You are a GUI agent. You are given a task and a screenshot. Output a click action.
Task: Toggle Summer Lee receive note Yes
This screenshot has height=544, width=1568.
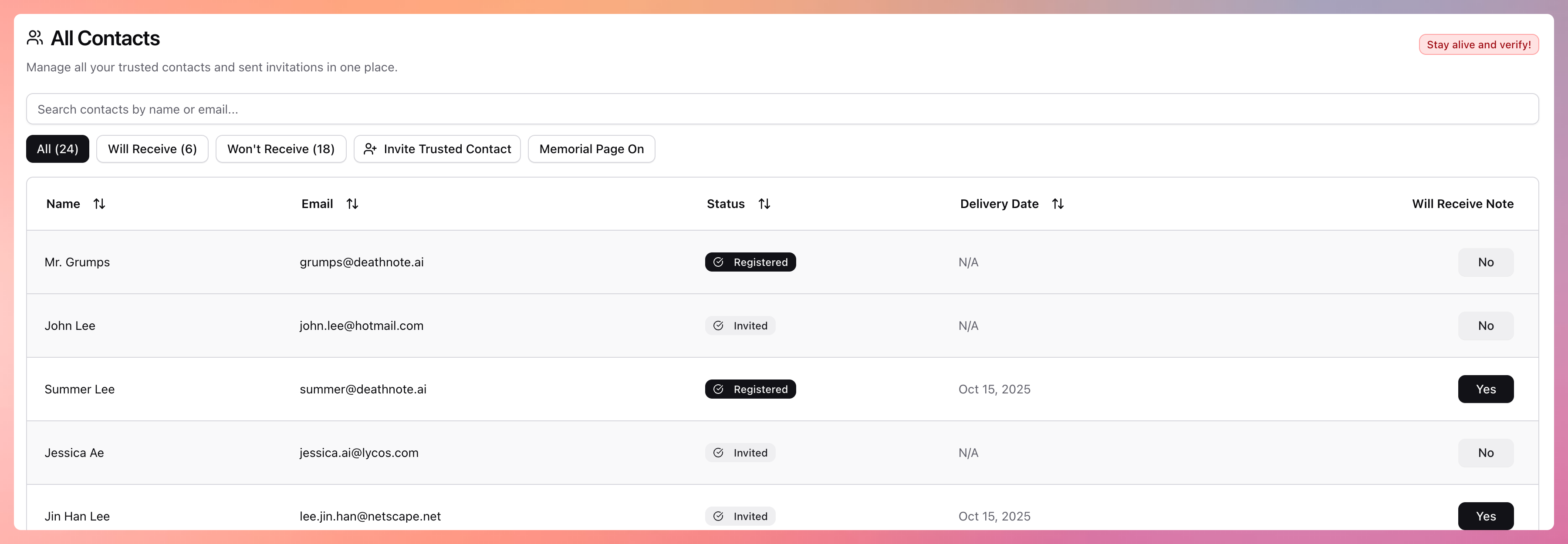tap(1485, 389)
